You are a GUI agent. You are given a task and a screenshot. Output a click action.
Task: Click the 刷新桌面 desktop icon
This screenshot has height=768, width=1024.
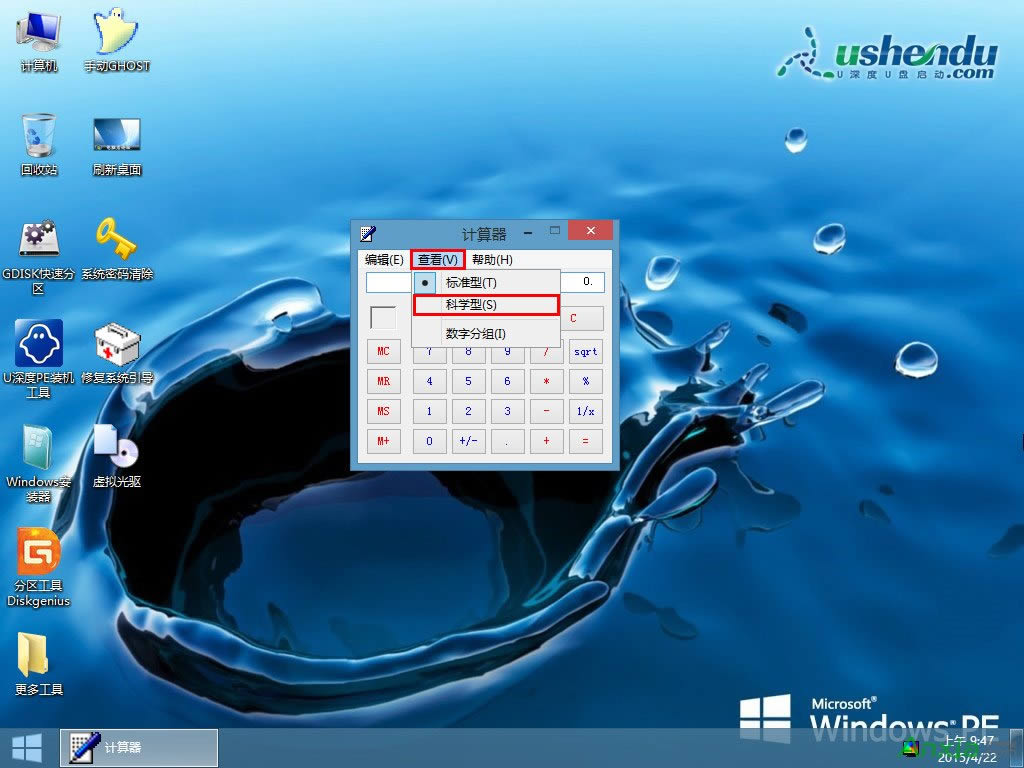[117, 146]
